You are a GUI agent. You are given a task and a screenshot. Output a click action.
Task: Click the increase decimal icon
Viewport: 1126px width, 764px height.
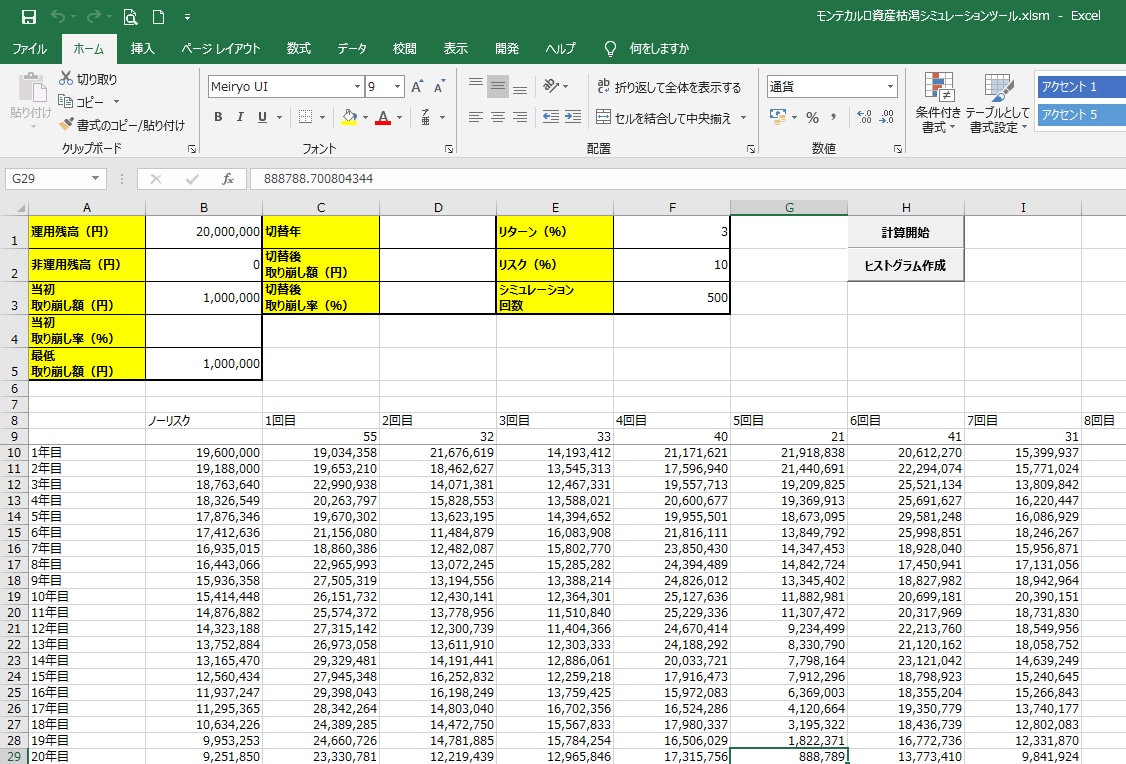(865, 117)
